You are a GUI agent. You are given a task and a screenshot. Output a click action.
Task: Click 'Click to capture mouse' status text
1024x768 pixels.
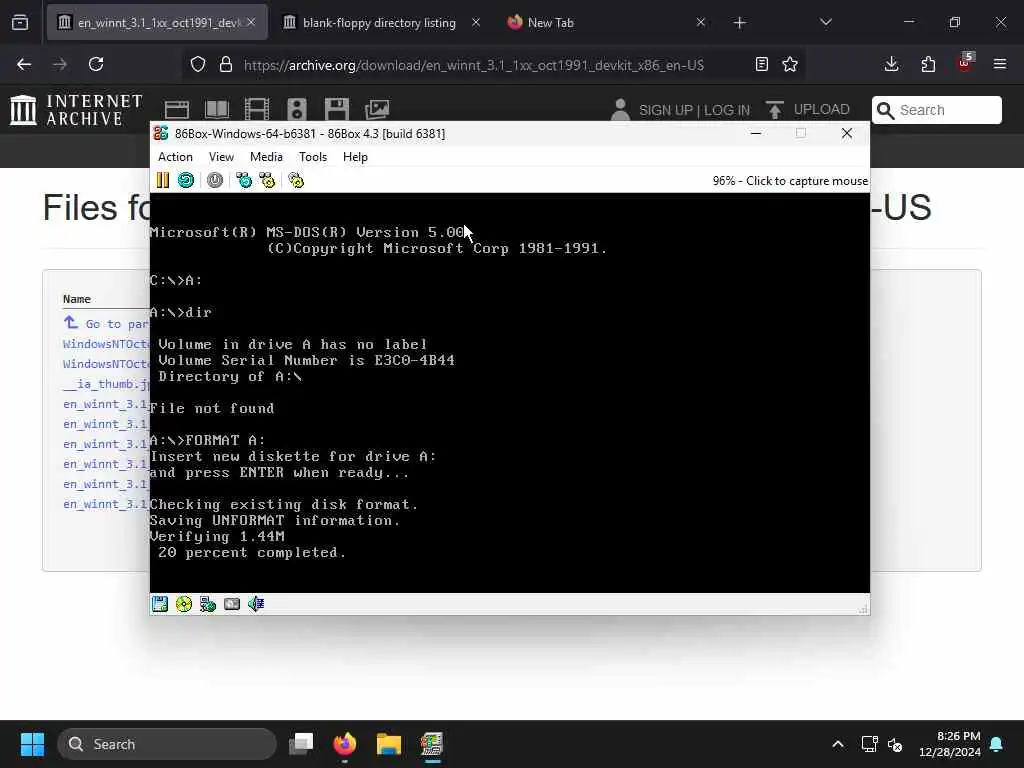tap(807, 181)
